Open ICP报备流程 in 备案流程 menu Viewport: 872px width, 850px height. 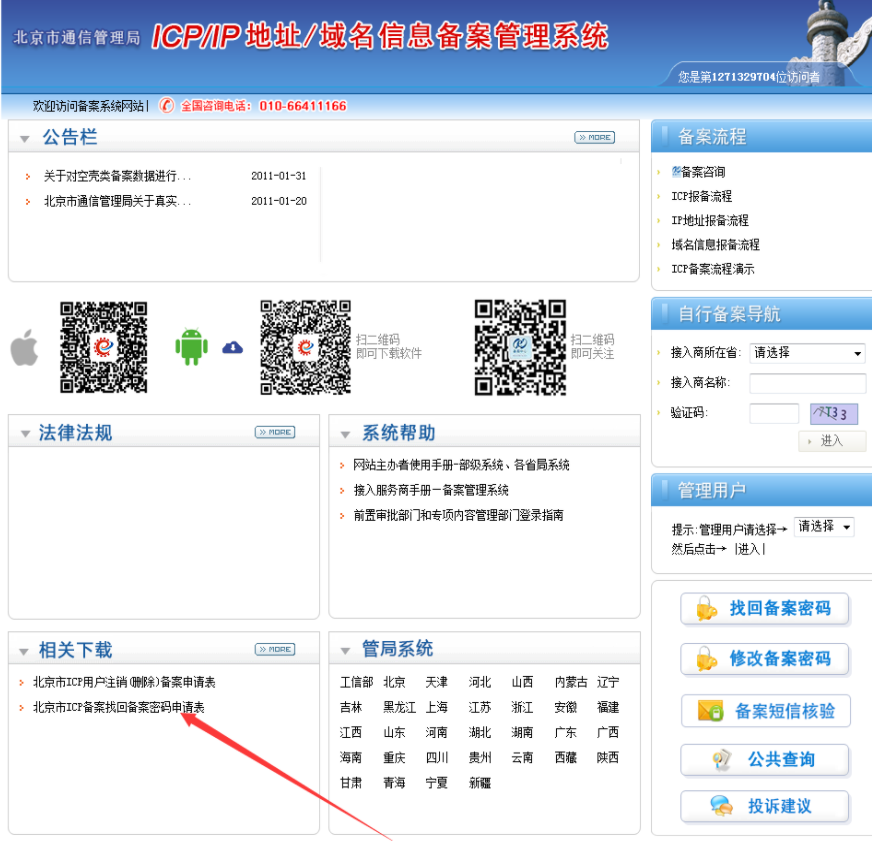[x=701, y=196]
